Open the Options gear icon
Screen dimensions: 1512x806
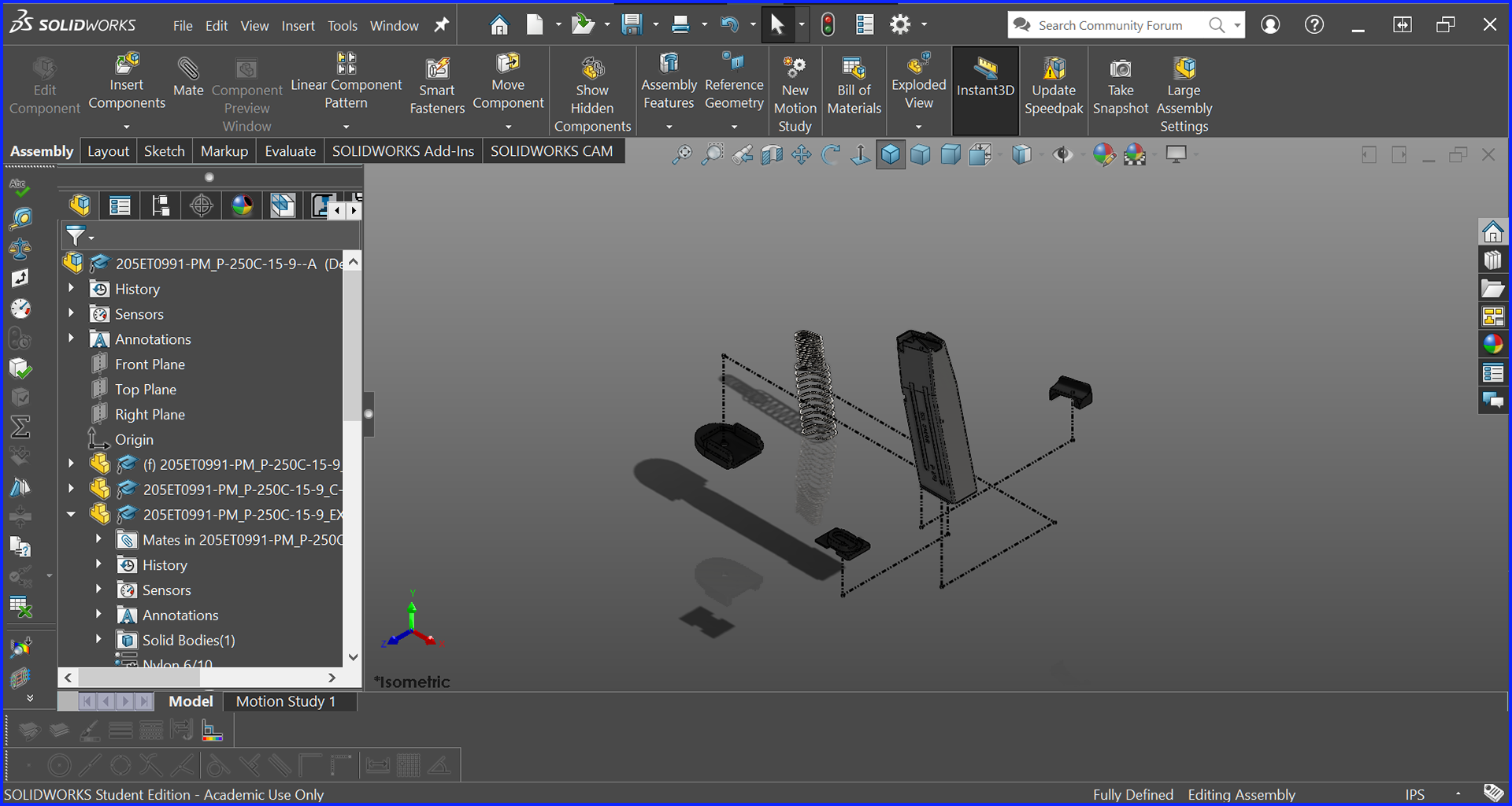pyautogui.click(x=900, y=25)
